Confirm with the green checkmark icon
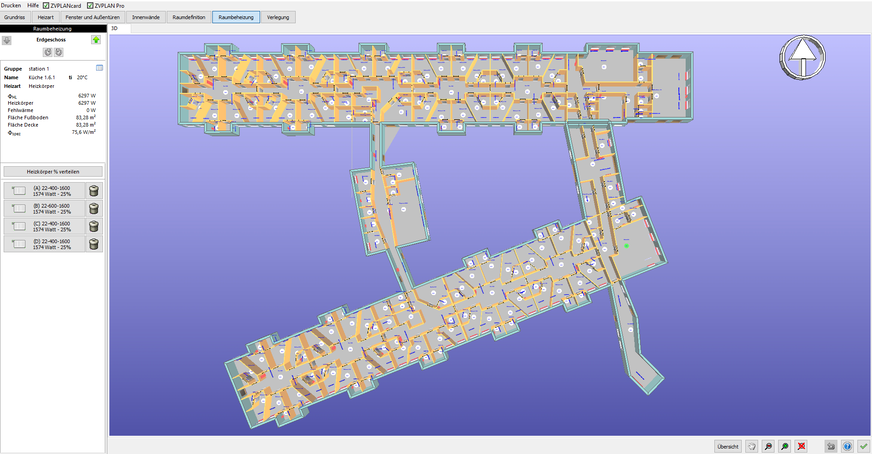 pyautogui.click(x=863, y=445)
